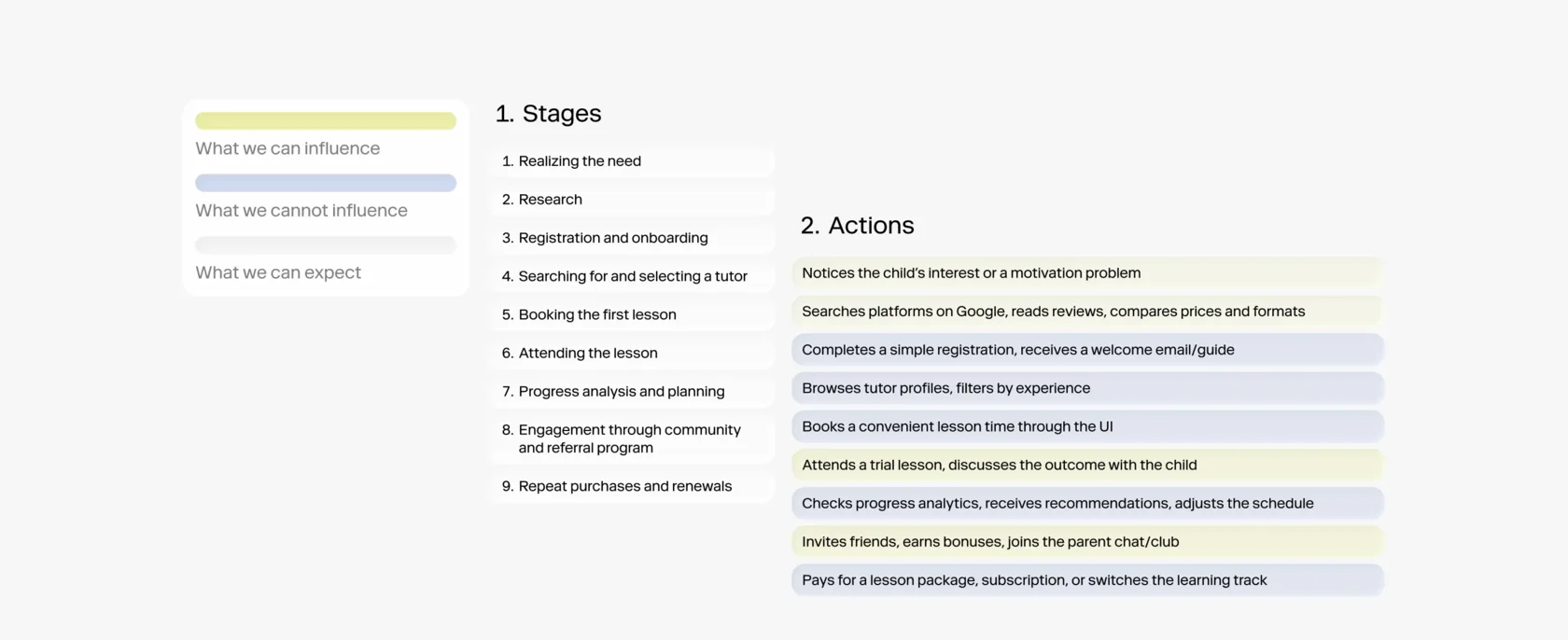Click the '2. Actions' heading
The width and height of the screenshot is (1568, 640).
pyautogui.click(x=857, y=226)
